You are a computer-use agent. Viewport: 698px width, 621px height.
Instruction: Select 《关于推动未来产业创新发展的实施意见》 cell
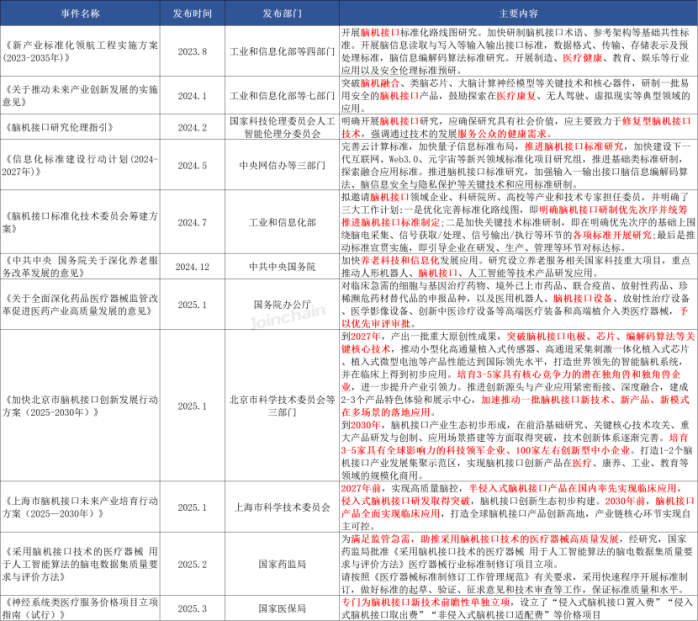80,95
